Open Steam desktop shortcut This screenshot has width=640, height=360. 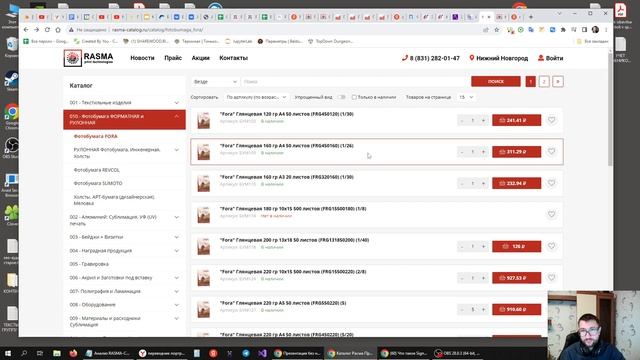pyautogui.click(x=11, y=80)
